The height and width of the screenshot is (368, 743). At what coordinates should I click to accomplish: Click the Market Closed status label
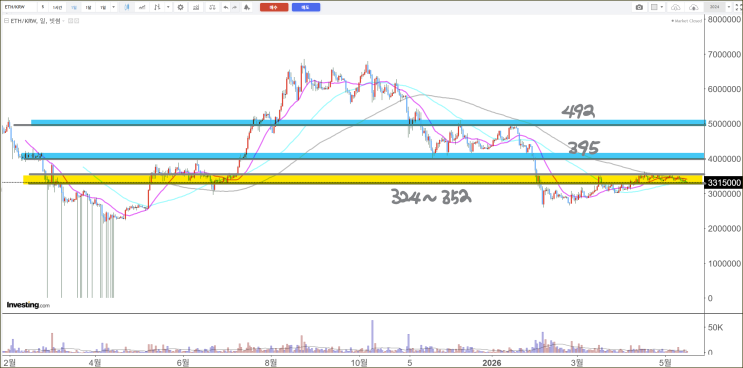687,21
